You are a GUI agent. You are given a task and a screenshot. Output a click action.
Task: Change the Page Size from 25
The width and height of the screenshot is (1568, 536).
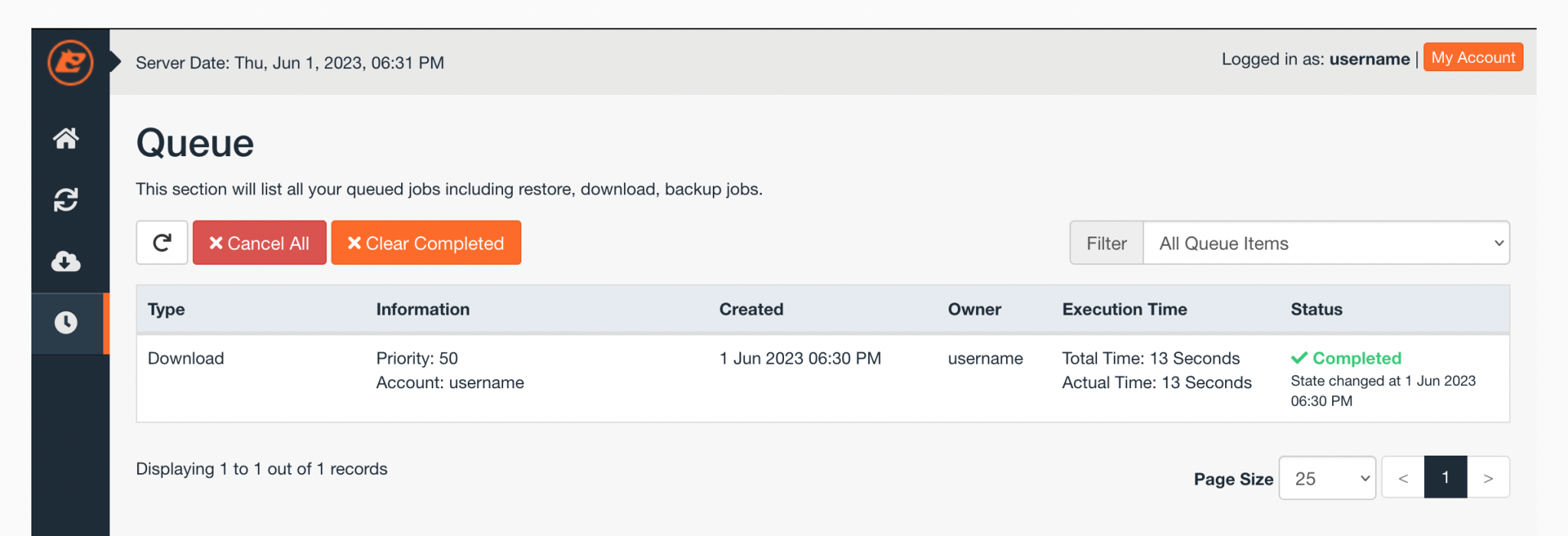tap(1327, 478)
